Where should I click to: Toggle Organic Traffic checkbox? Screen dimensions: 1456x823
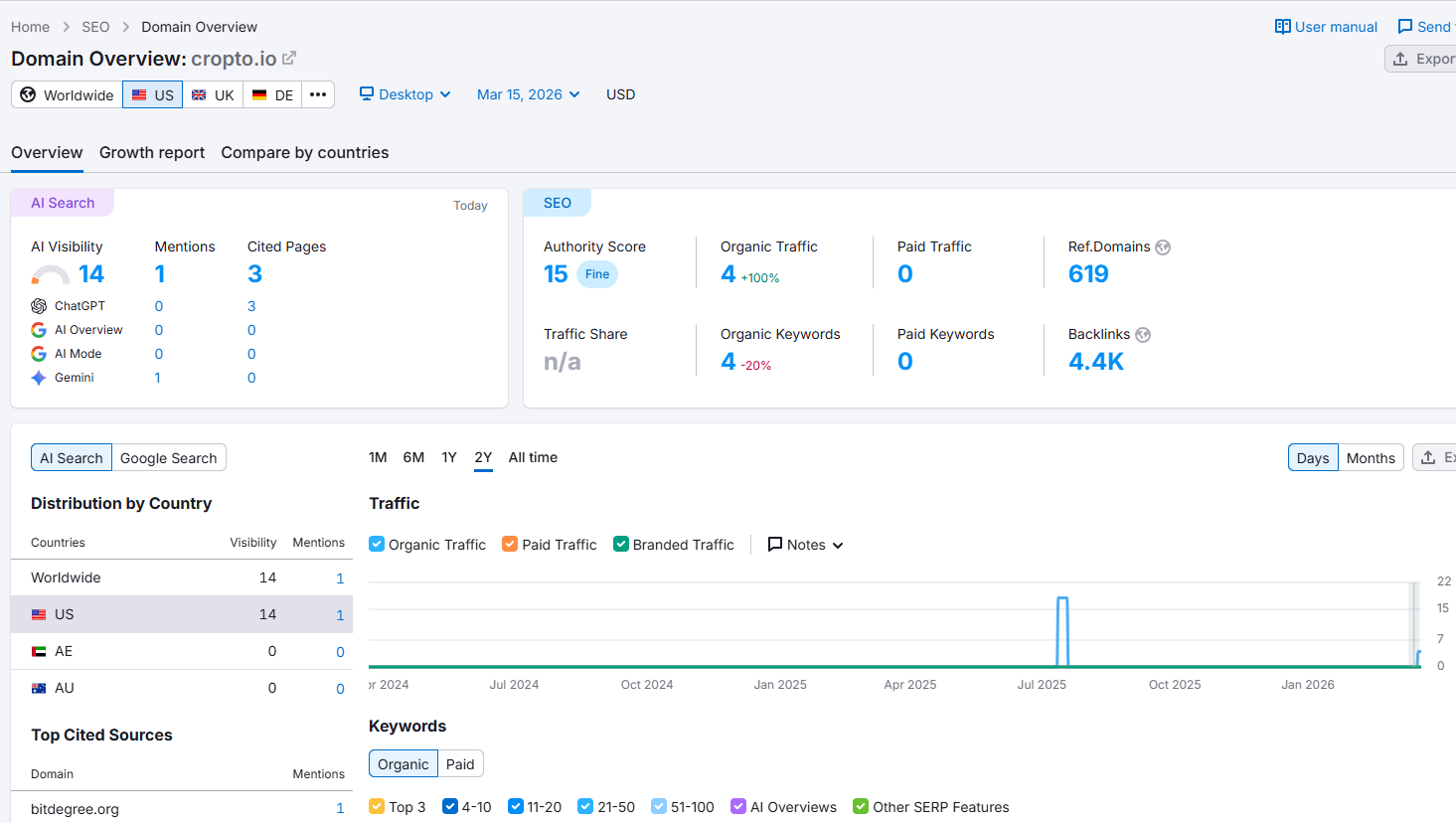pos(377,544)
